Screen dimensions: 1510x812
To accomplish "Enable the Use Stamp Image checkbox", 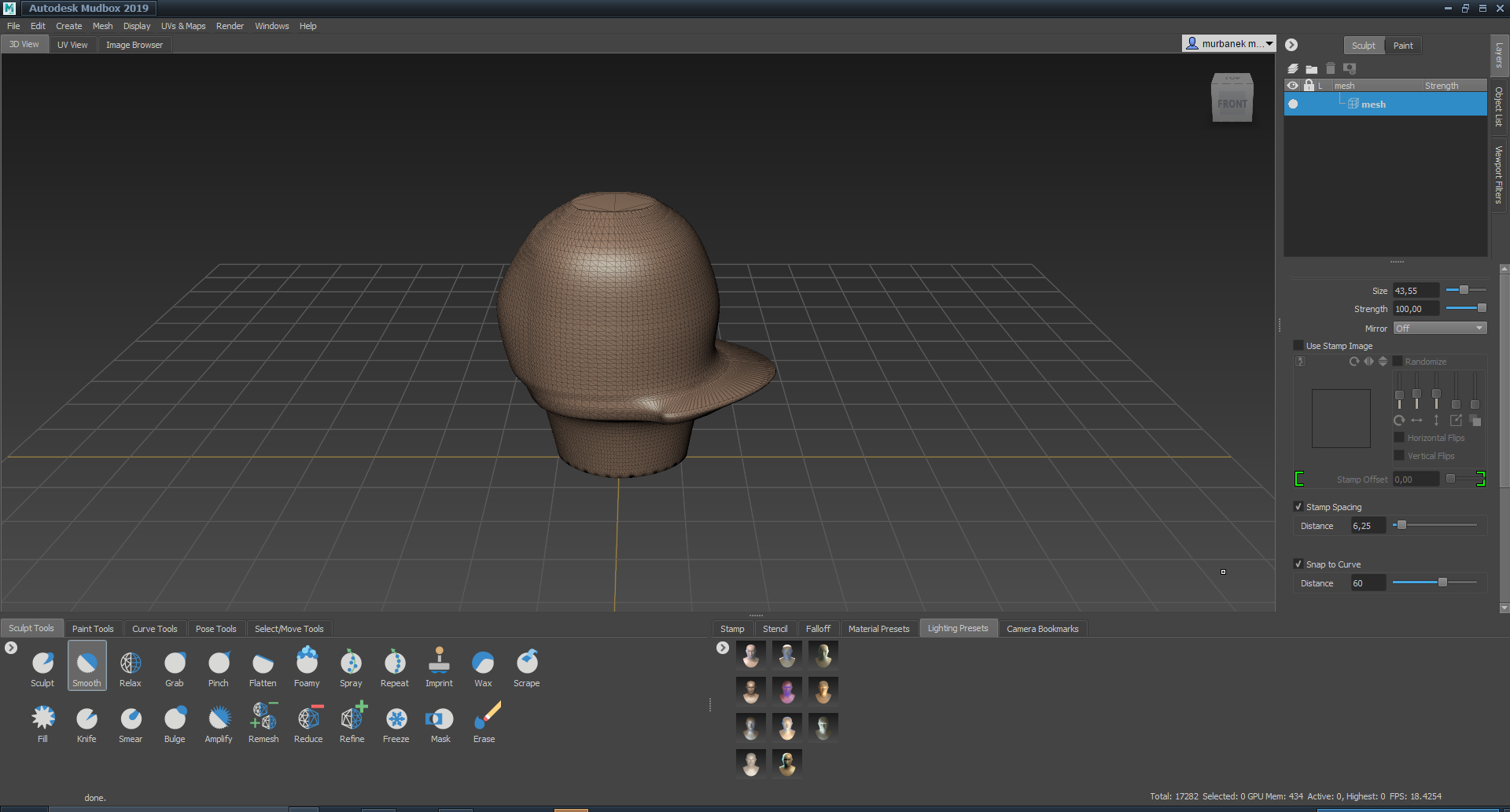I will pyautogui.click(x=1298, y=346).
